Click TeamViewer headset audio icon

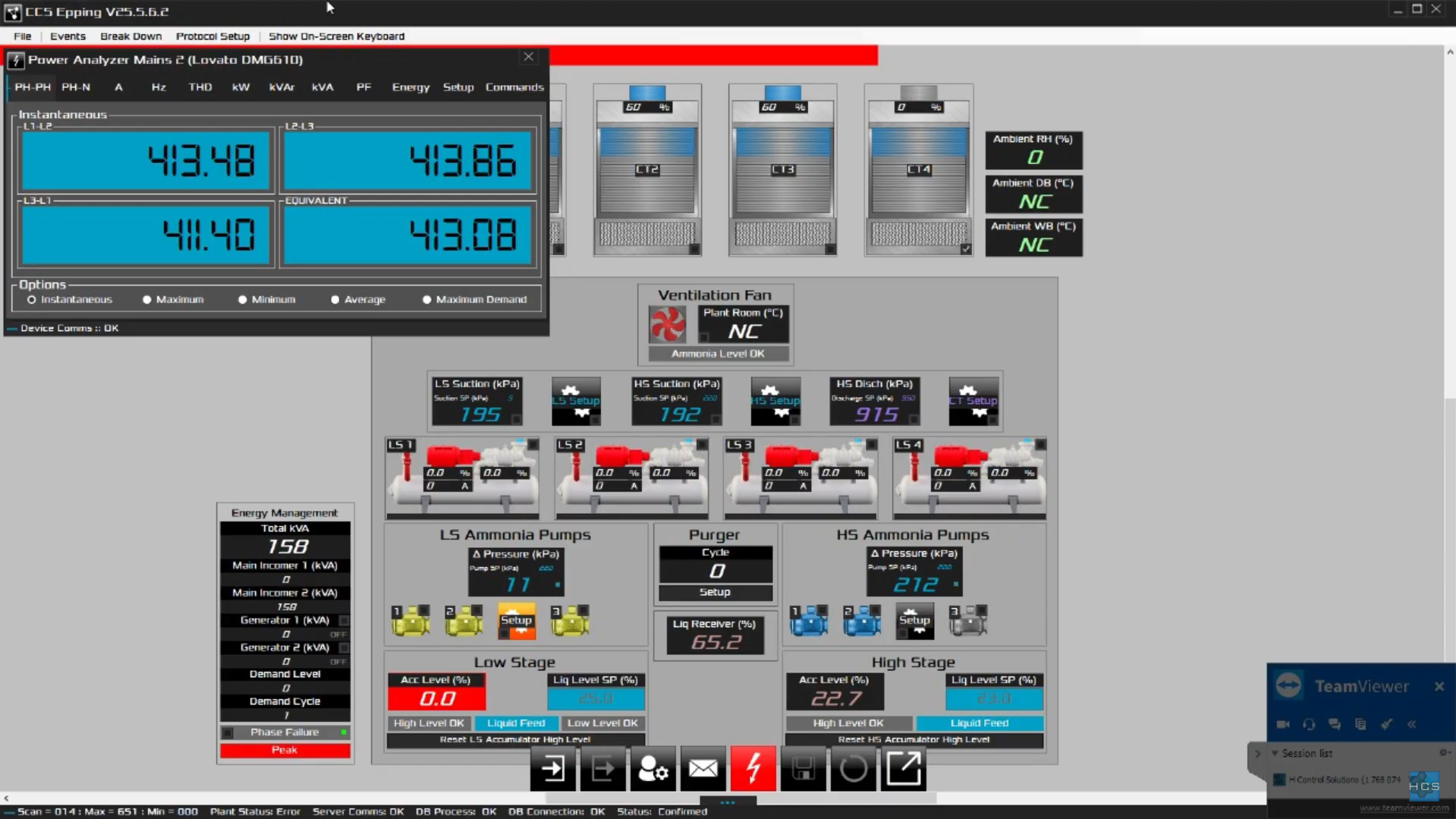pyautogui.click(x=1309, y=724)
